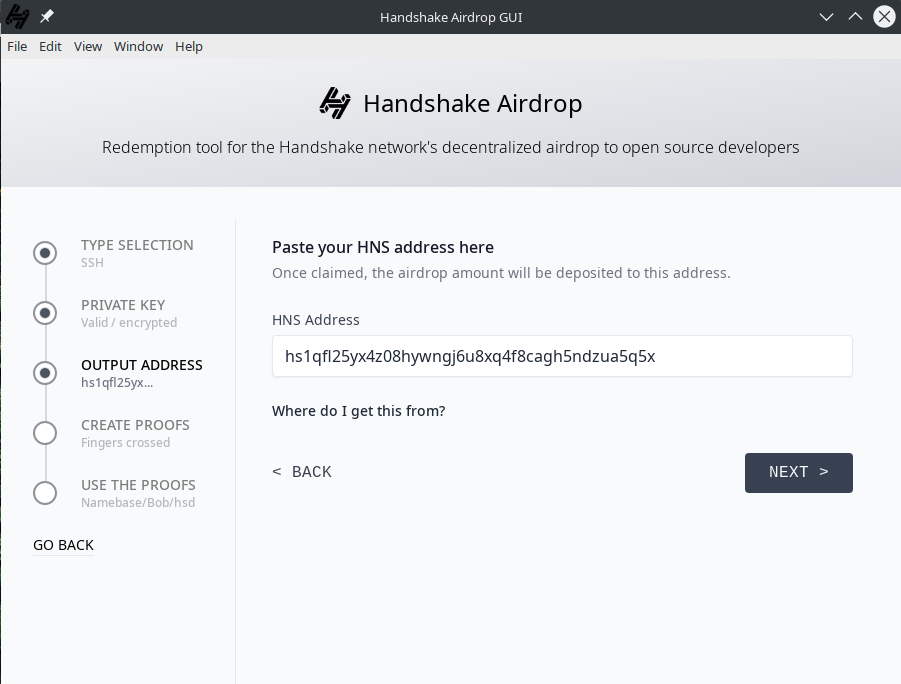Click the Handshake app icon in title bar

tap(17, 17)
